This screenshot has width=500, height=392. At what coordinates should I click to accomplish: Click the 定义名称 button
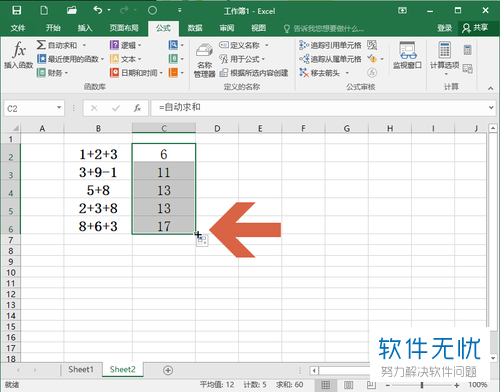click(x=244, y=45)
